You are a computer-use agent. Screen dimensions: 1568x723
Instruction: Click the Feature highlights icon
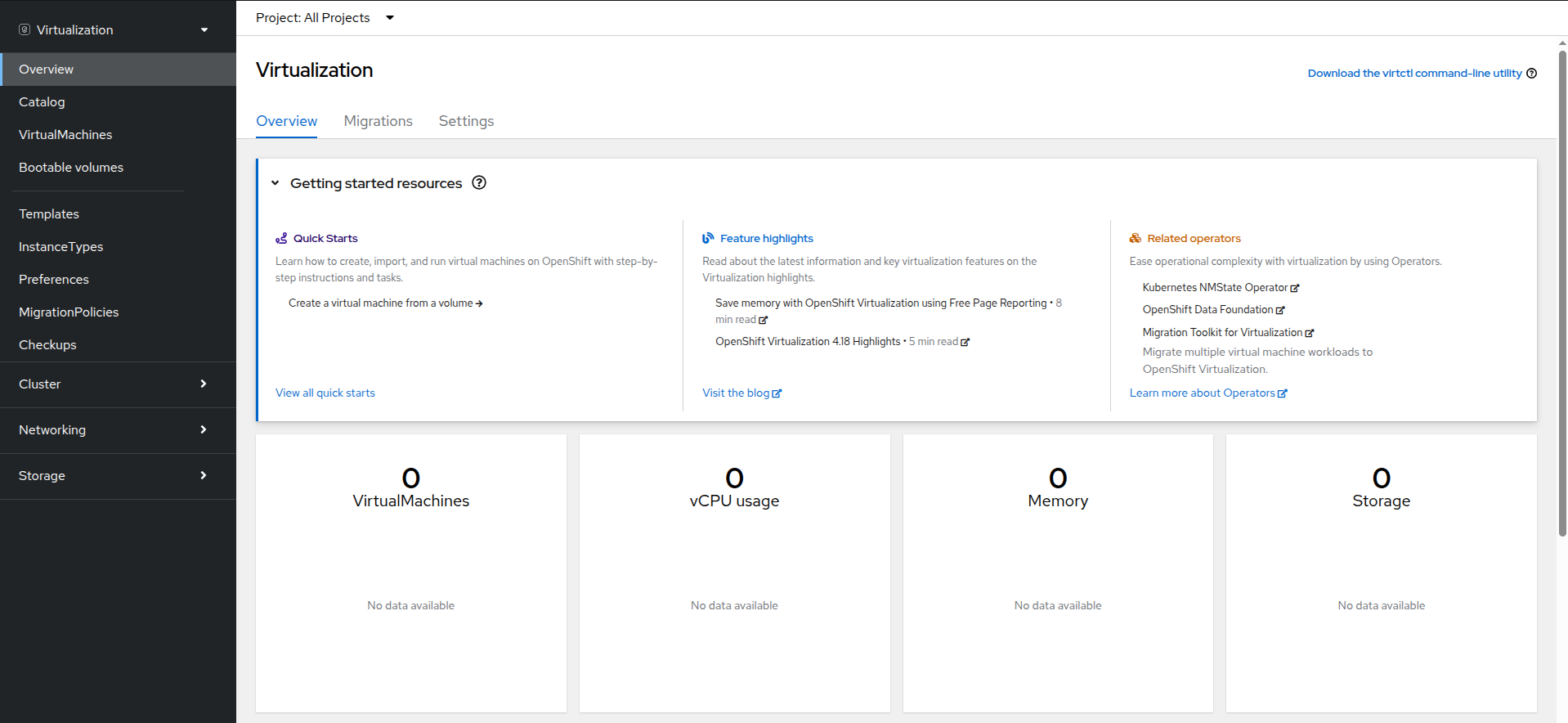pos(708,238)
